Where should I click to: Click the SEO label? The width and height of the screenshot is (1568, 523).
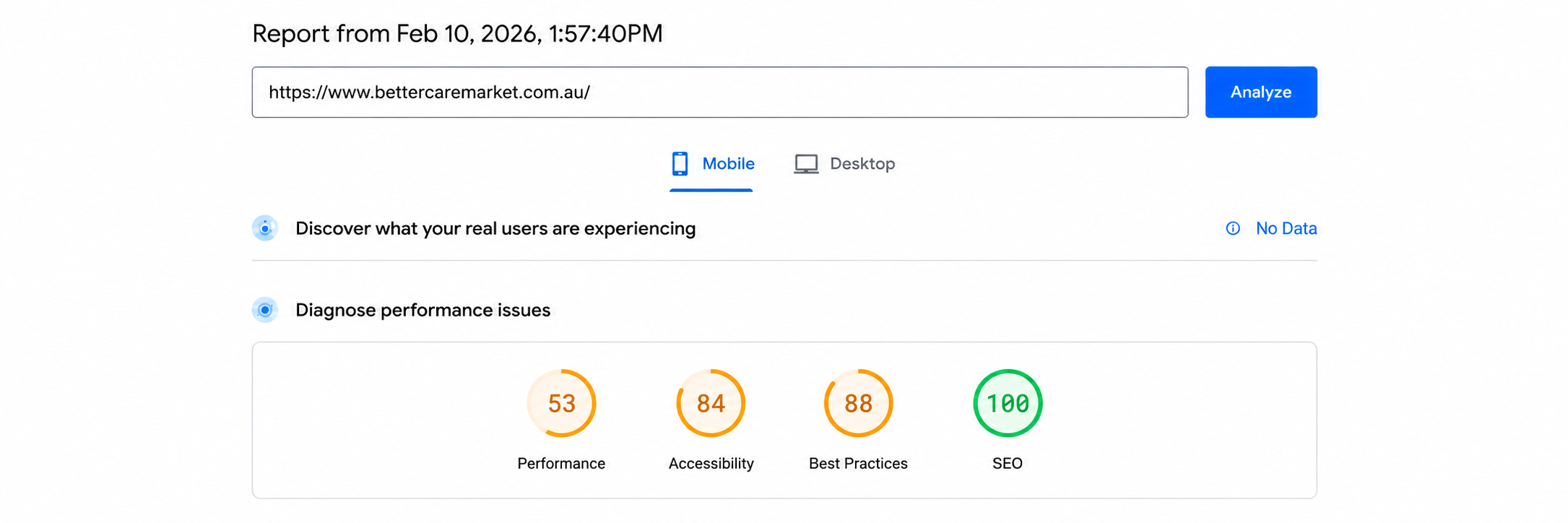(x=1008, y=464)
